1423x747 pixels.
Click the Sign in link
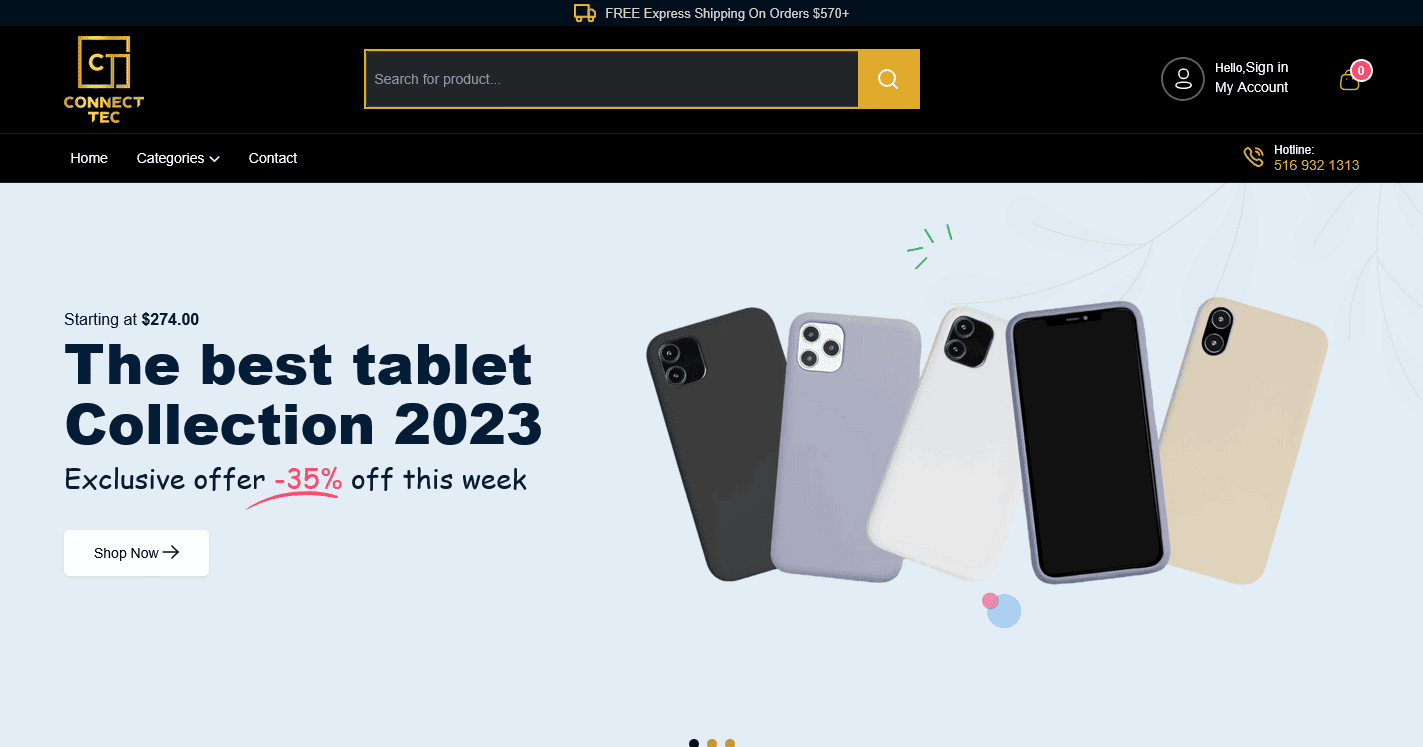1267,67
